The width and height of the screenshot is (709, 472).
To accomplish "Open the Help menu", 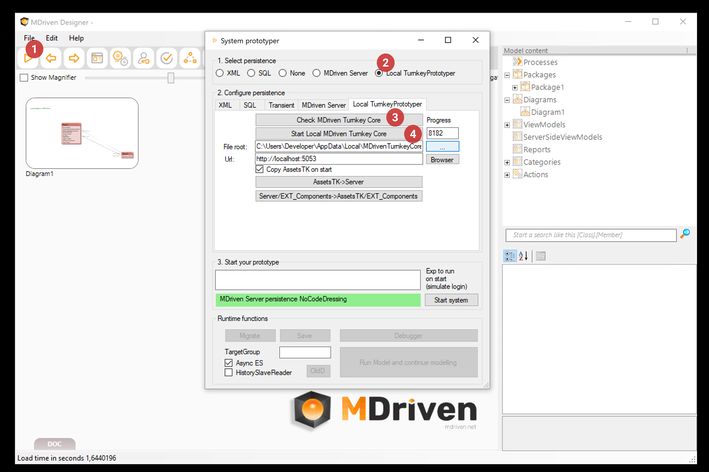I will pos(76,38).
